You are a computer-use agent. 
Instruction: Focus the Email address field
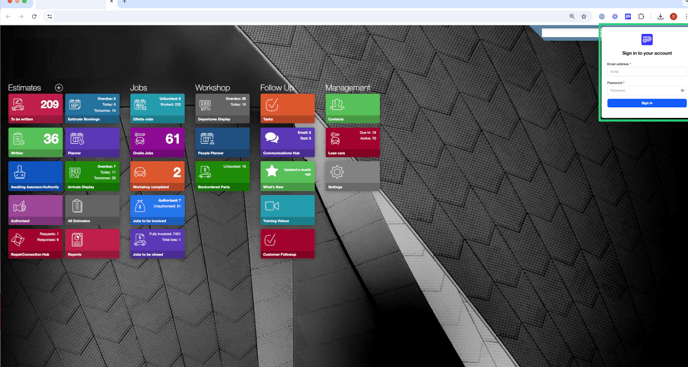[646, 72]
